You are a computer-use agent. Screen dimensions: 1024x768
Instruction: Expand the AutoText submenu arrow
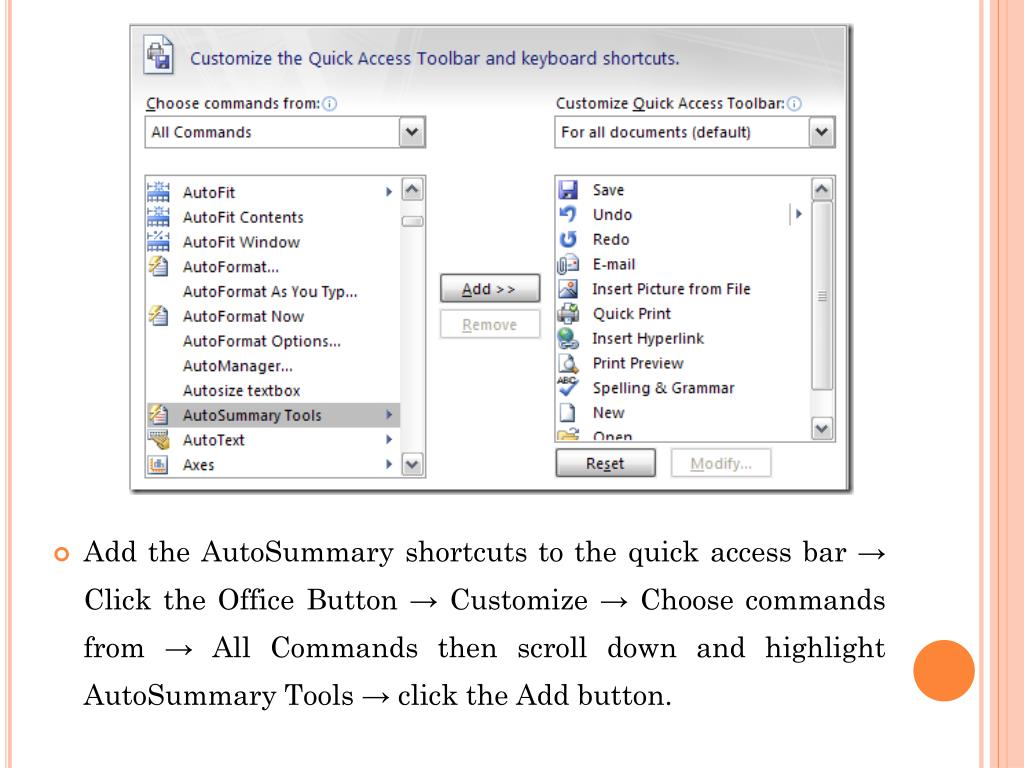coord(389,440)
